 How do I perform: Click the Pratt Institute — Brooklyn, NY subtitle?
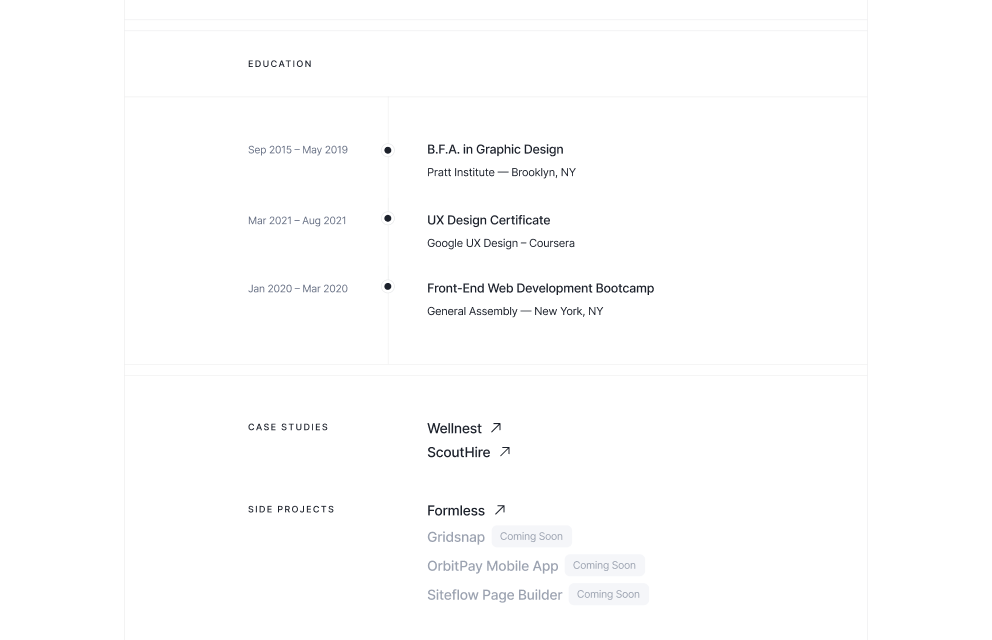[x=501, y=172]
